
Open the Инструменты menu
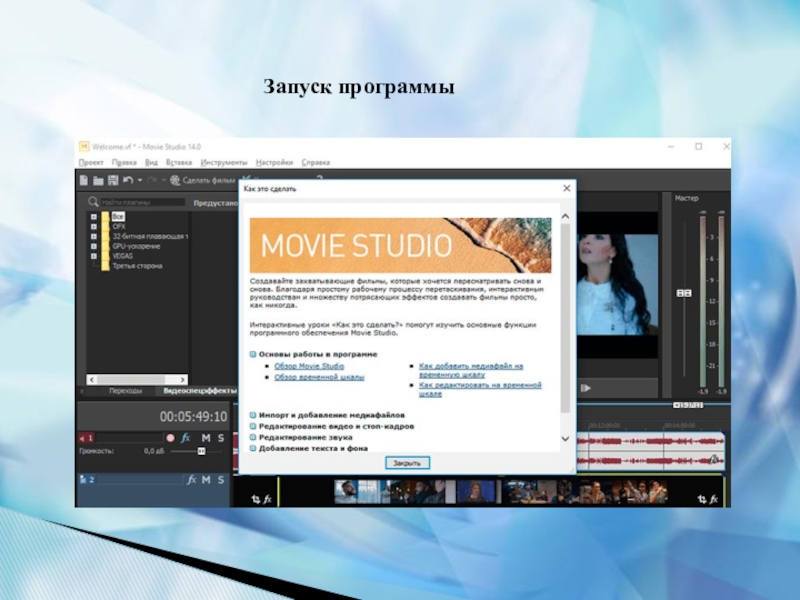pos(223,161)
